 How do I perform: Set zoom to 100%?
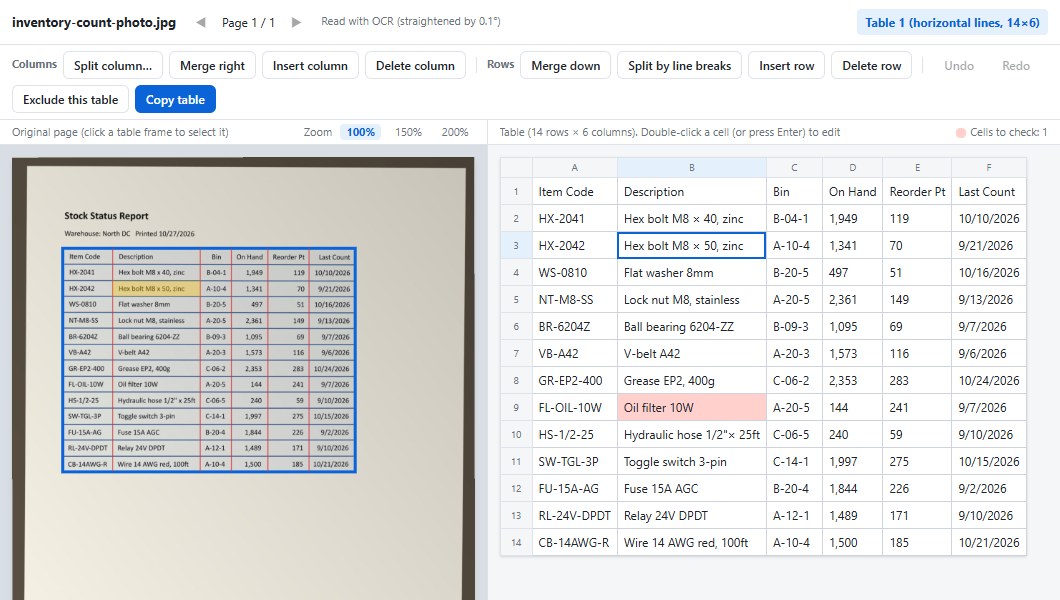pos(360,132)
